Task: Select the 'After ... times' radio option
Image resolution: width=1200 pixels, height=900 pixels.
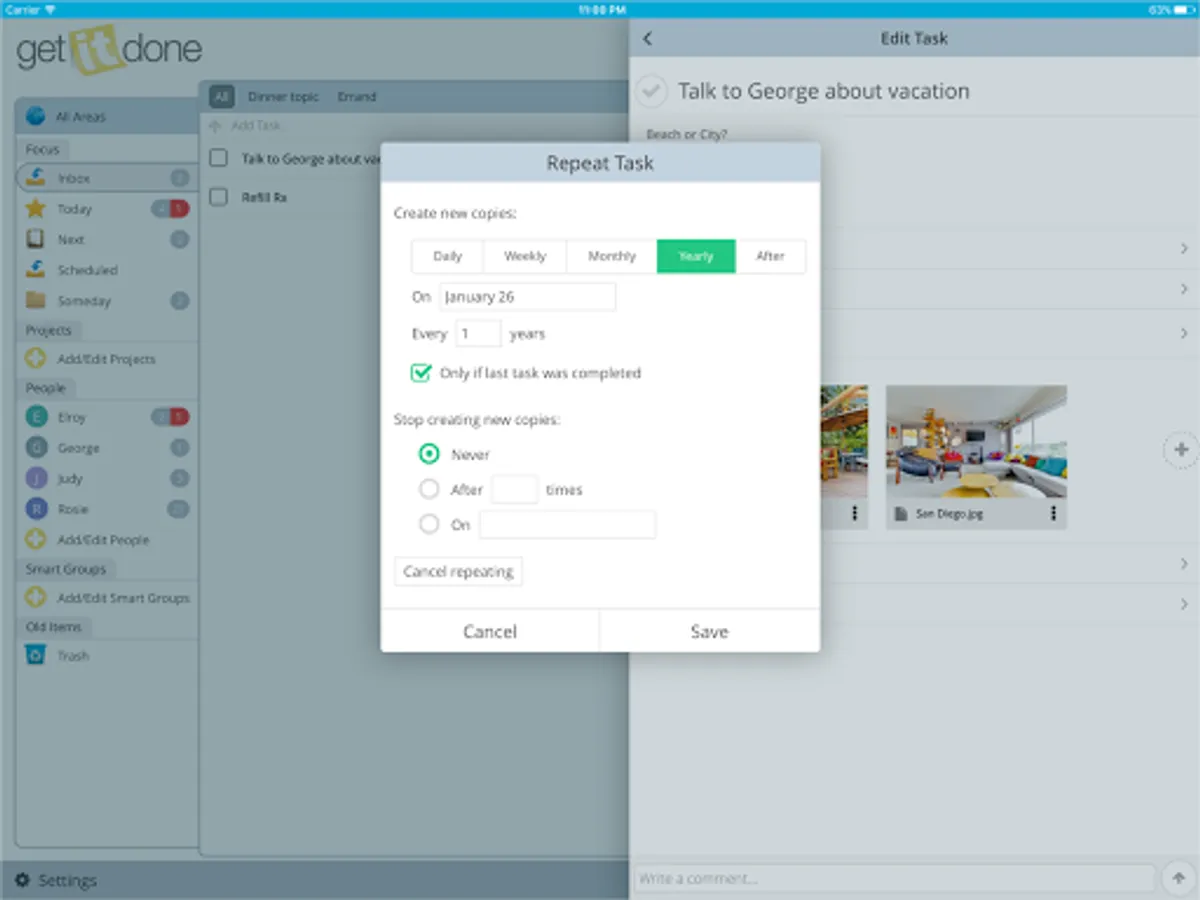Action: [429, 490]
